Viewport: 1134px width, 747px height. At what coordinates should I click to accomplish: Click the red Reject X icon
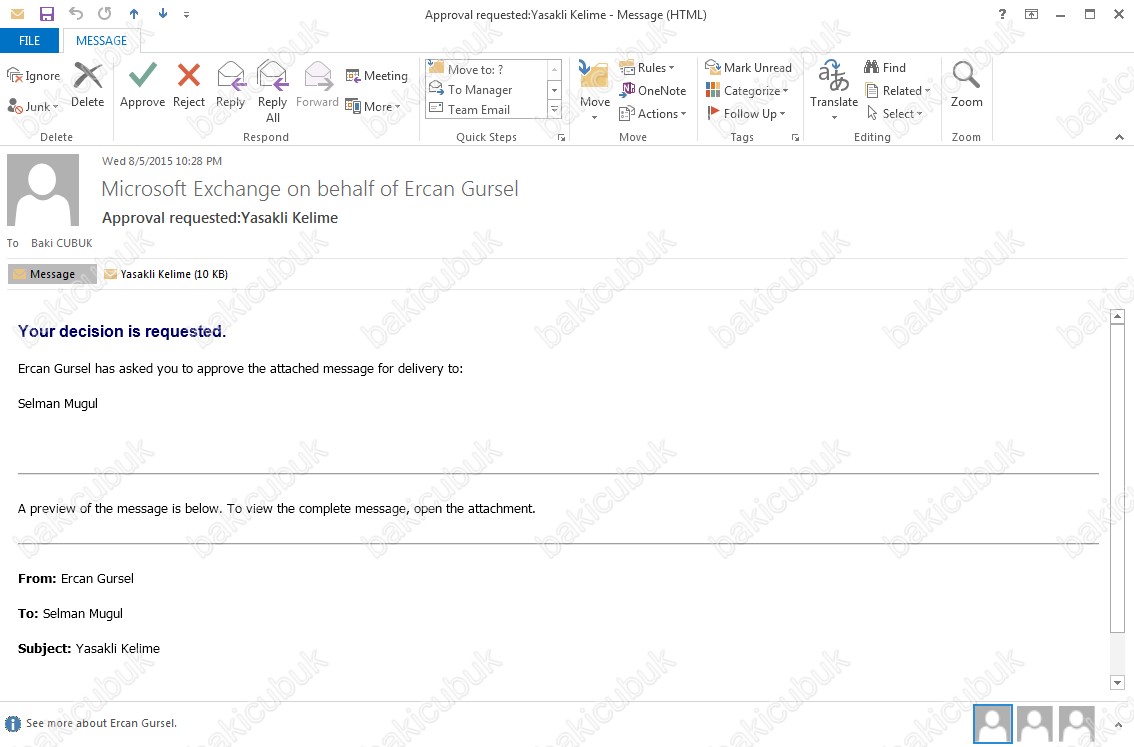(x=188, y=76)
